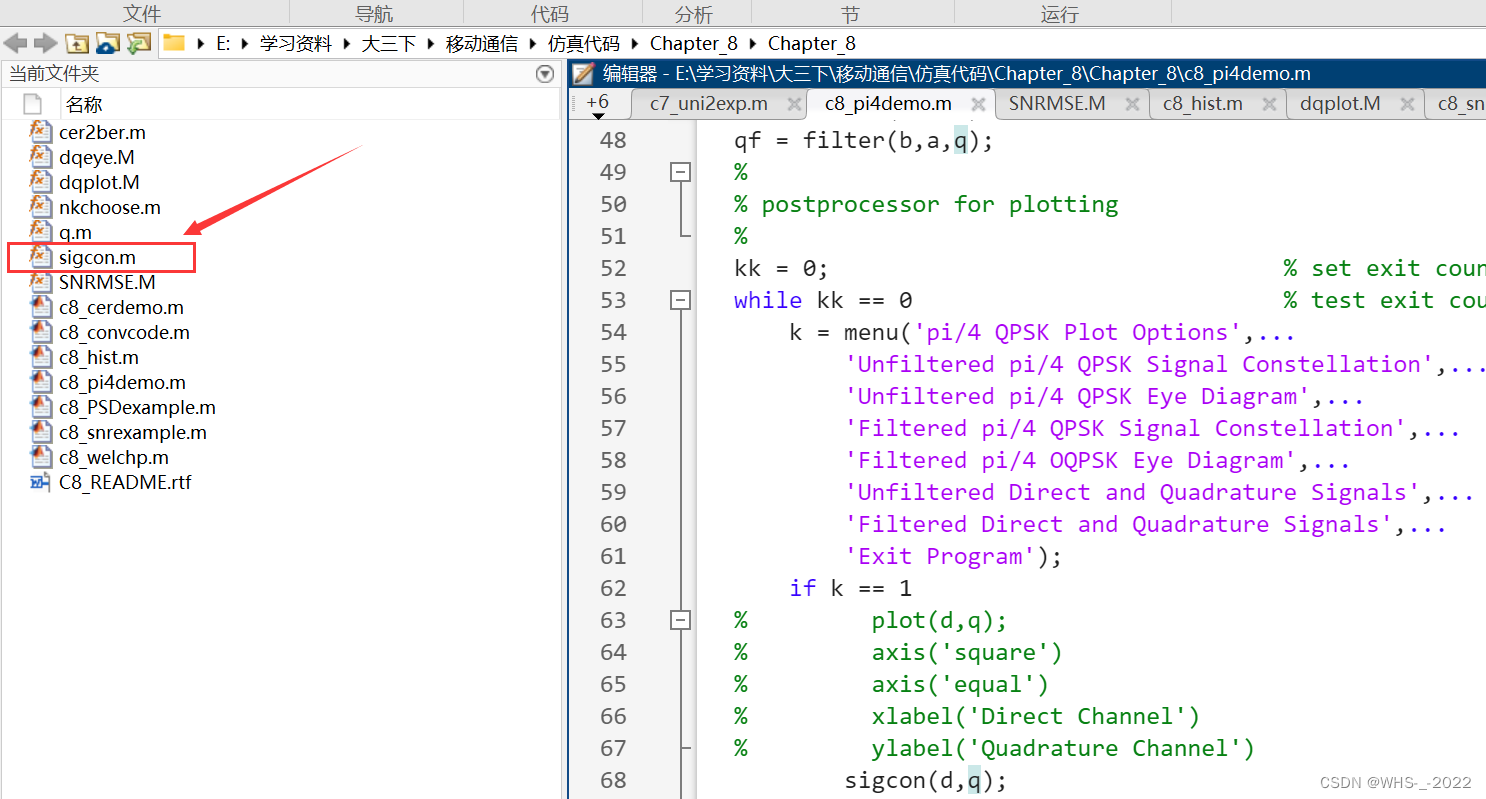Open the 导航 ribbon section
The height and width of the screenshot is (799, 1486).
374,14
